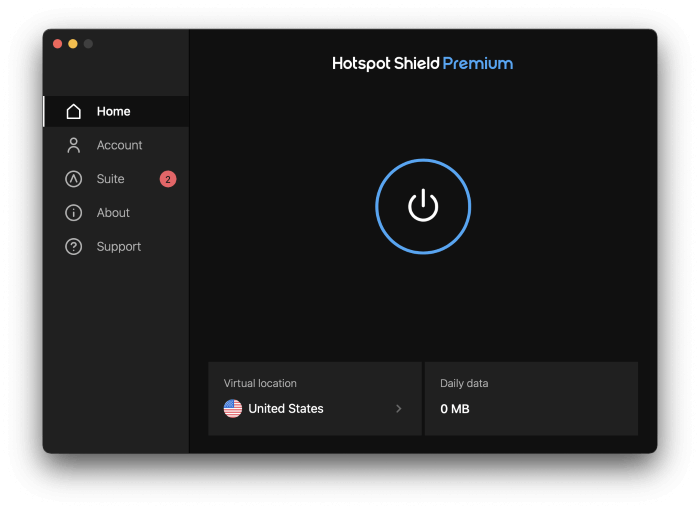This screenshot has width=700, height=510.
Task: Click the About info icon
Action: pos(74,213)
